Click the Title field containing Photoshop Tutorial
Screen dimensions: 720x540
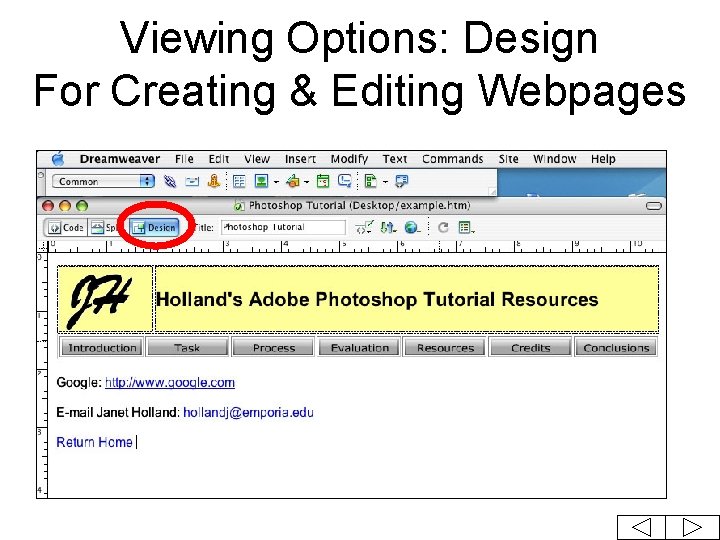point(283,227)
